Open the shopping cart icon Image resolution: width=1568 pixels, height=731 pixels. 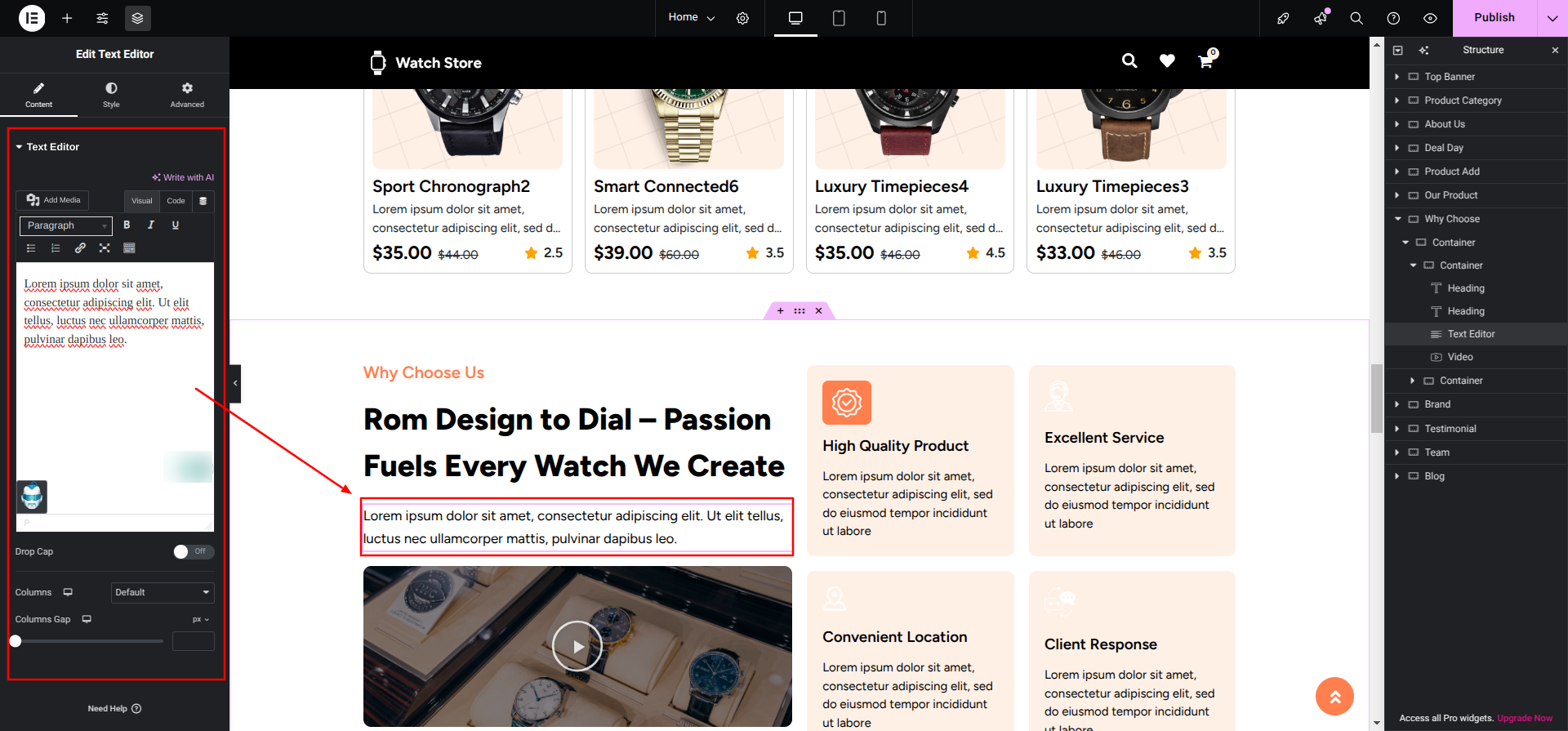pos(1205,61)
